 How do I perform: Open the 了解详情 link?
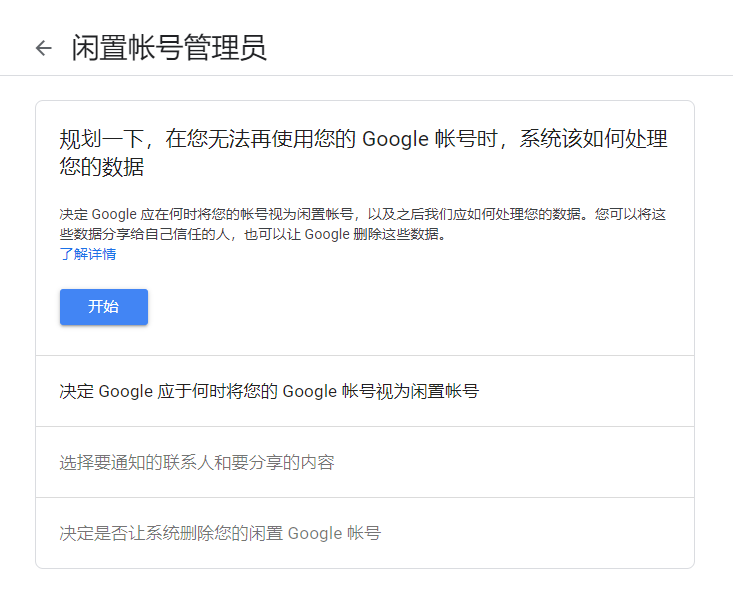(88, 254)
